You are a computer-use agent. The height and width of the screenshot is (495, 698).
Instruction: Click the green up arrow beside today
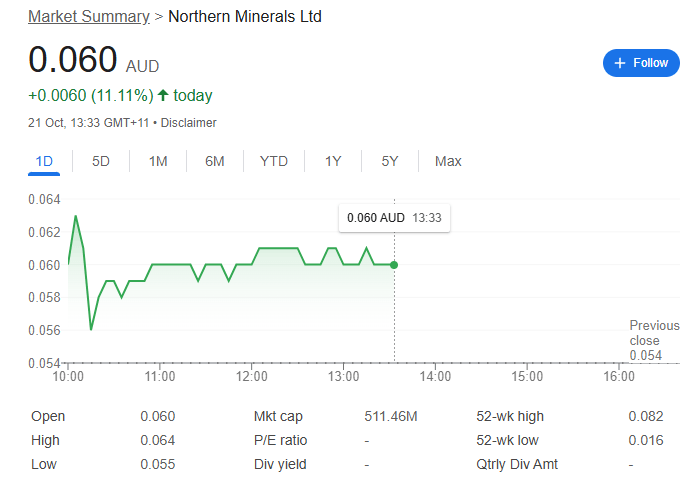[x=163, y=96]
